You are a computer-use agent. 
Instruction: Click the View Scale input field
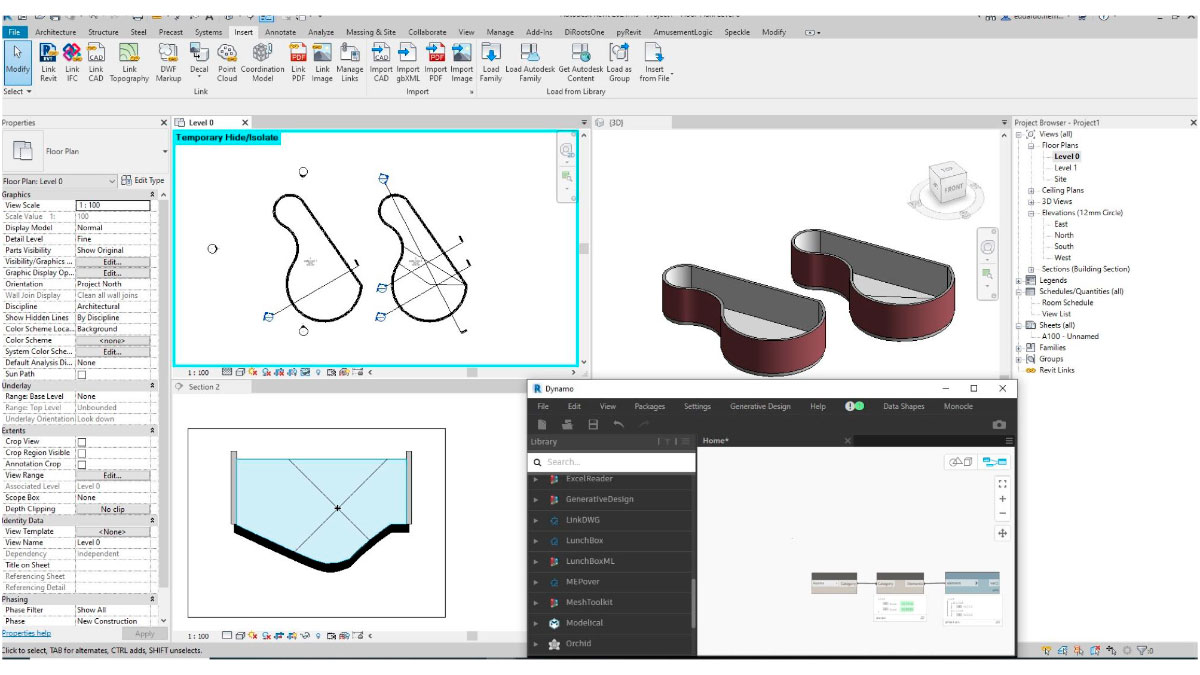coord(113,205)
